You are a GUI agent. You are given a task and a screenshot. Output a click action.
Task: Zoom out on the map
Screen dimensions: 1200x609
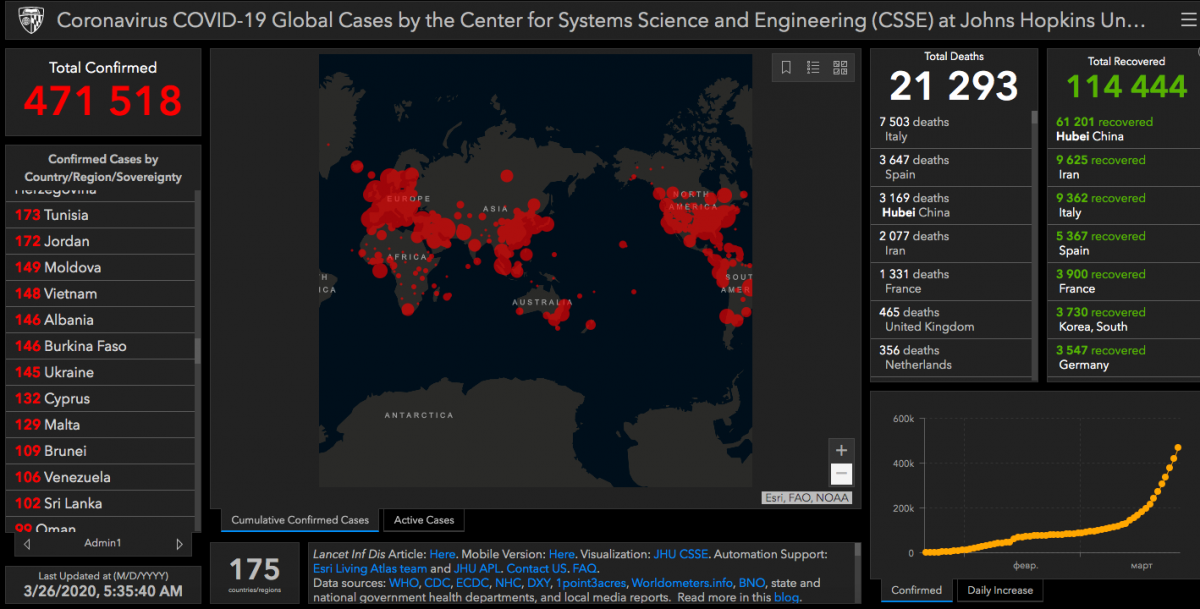(x=841, y=475)
